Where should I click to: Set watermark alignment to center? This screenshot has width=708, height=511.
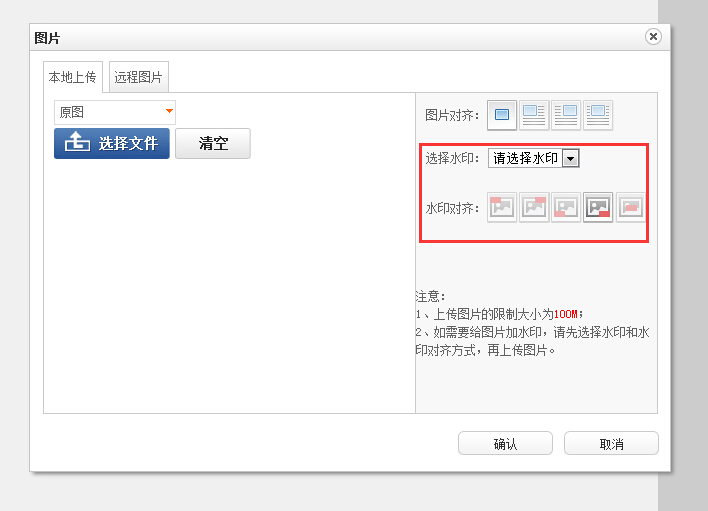tap(630, 208)
